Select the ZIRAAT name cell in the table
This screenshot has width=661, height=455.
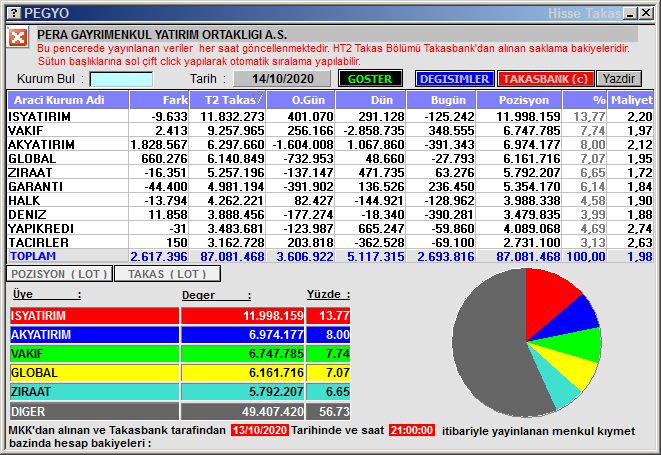coord(68,172)
